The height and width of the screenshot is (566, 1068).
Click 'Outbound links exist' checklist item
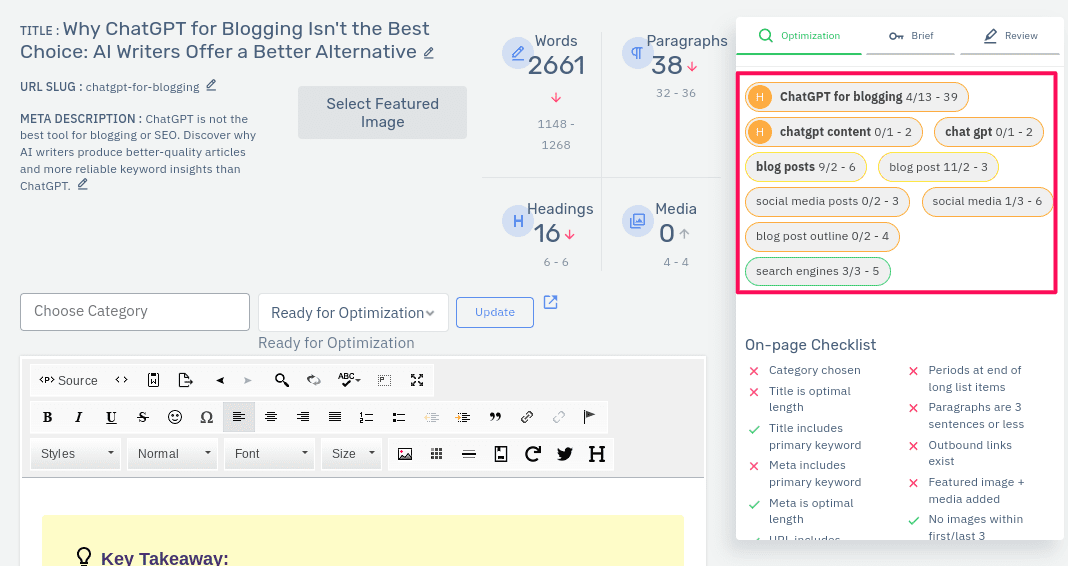click(x=970, y=453)
